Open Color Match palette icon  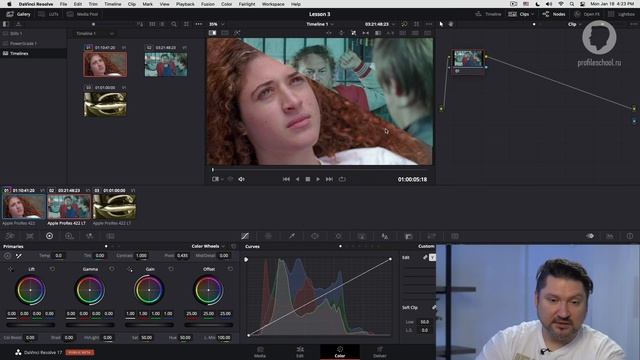tap(30, 236)
